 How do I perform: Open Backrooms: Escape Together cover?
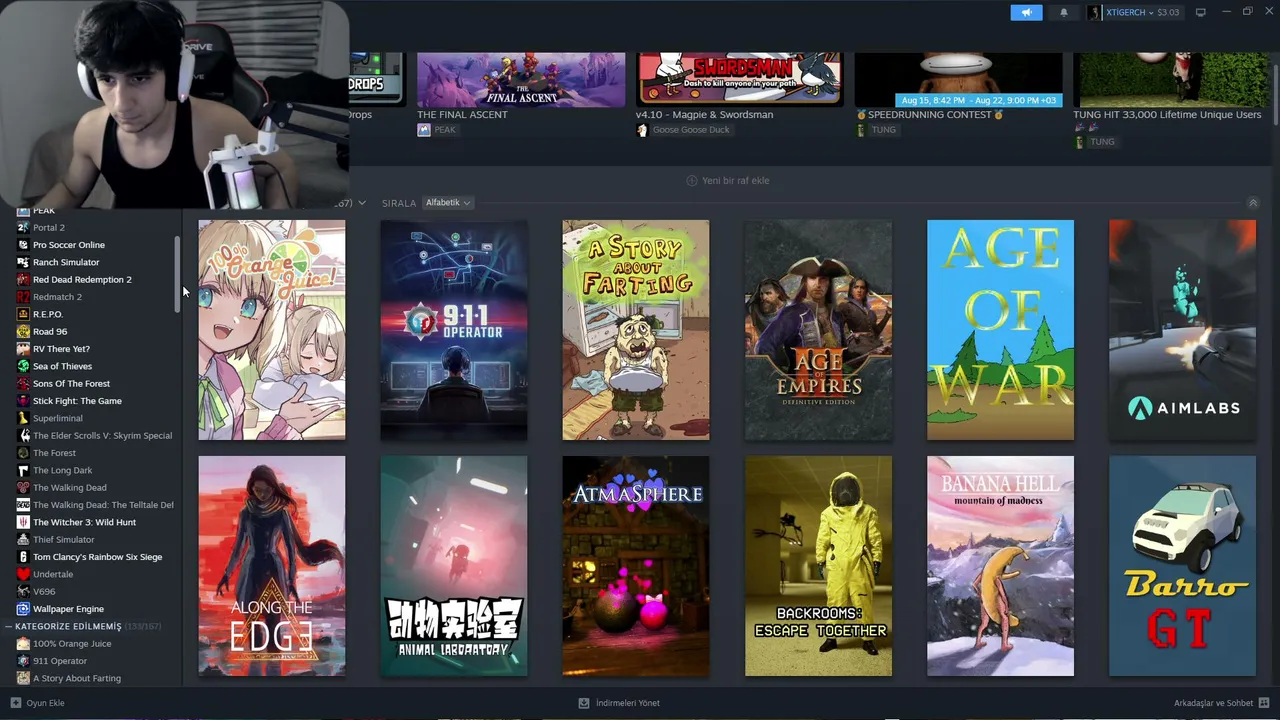pyautogui.click(x=818, y=566)
